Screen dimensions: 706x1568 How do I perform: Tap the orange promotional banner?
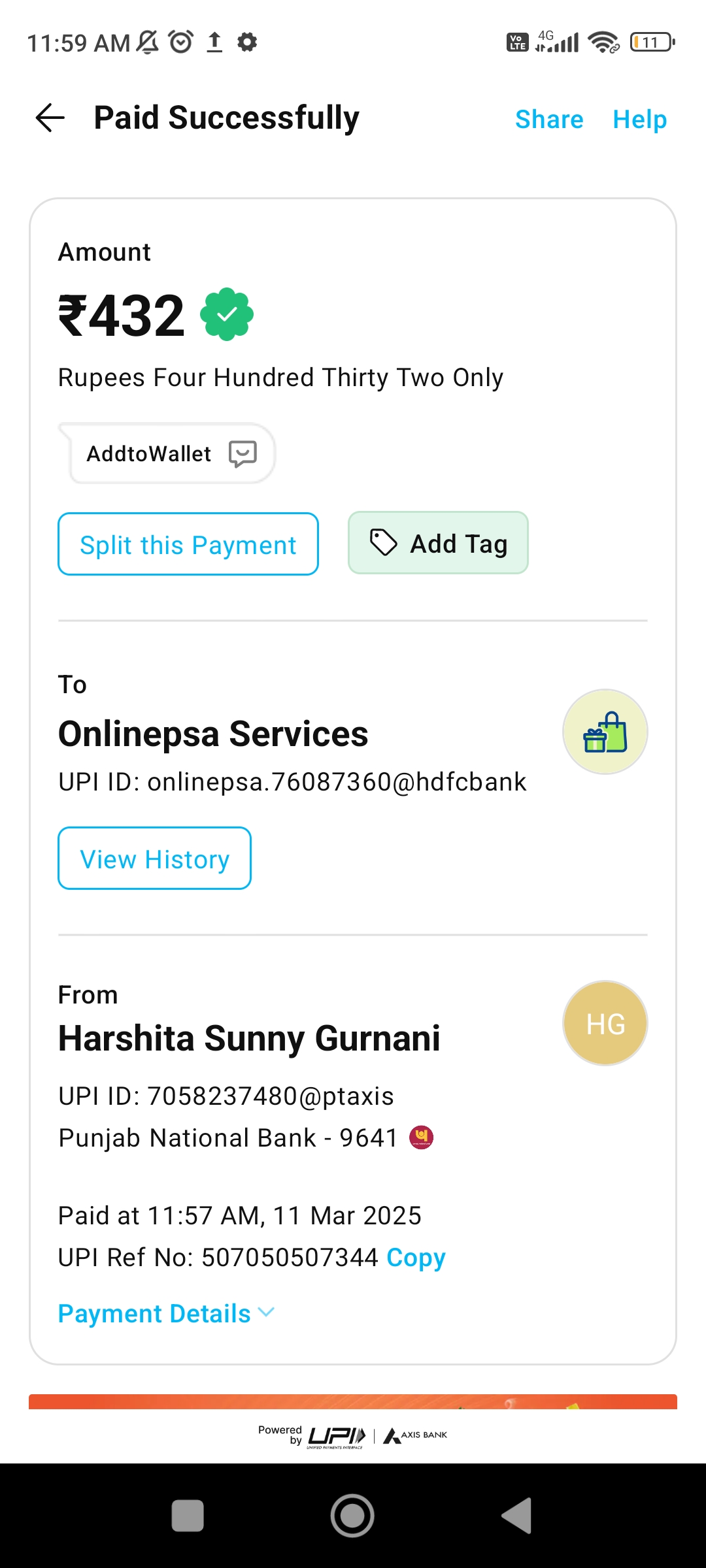pyautogui.click(x=353, y=1402)
